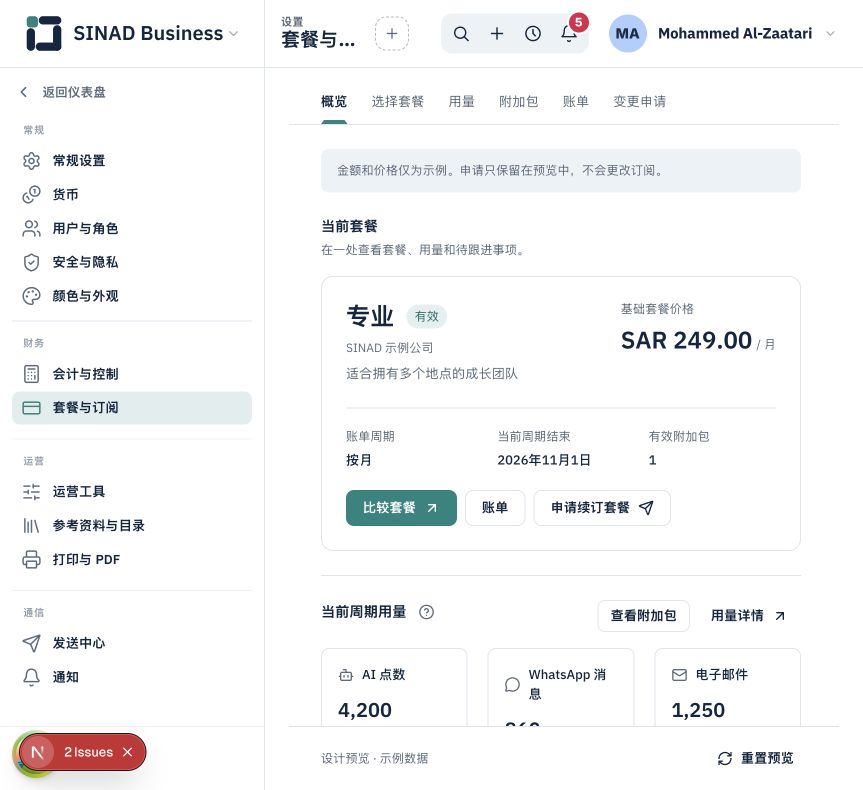
Task: Open 参考资料与目录 settings page
Action: click(x=132, y=526)
